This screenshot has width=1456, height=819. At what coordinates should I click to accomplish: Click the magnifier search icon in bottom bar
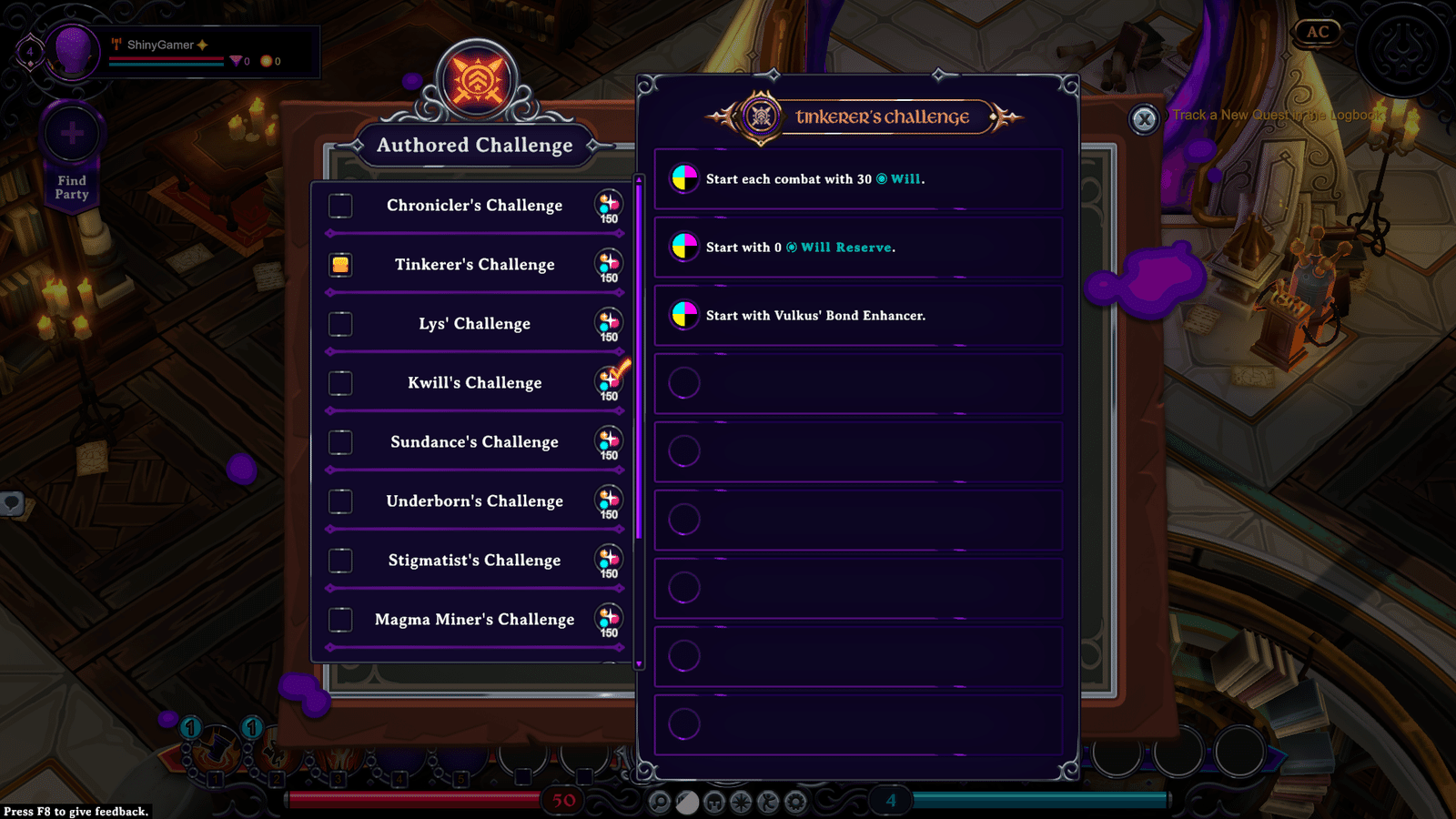pos(660,802)
